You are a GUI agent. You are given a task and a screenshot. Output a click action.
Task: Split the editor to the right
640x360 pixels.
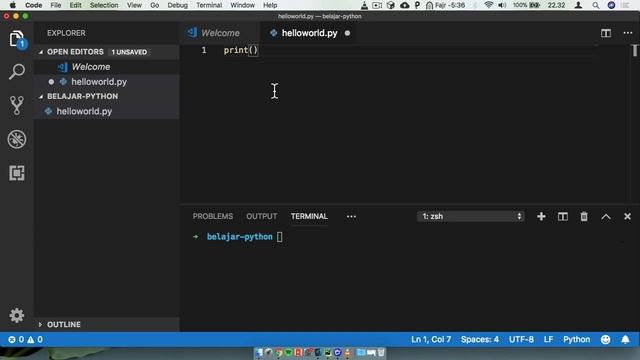coord(606,33)
